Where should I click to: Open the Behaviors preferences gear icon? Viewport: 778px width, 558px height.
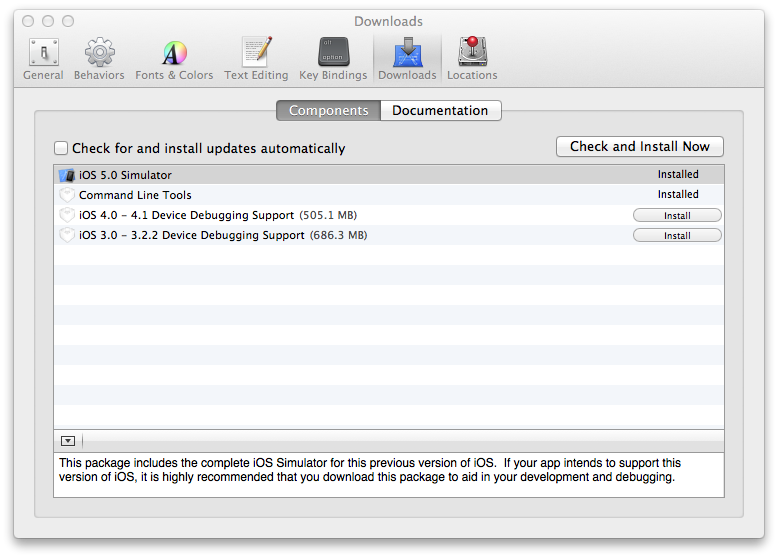click(100, 52)
